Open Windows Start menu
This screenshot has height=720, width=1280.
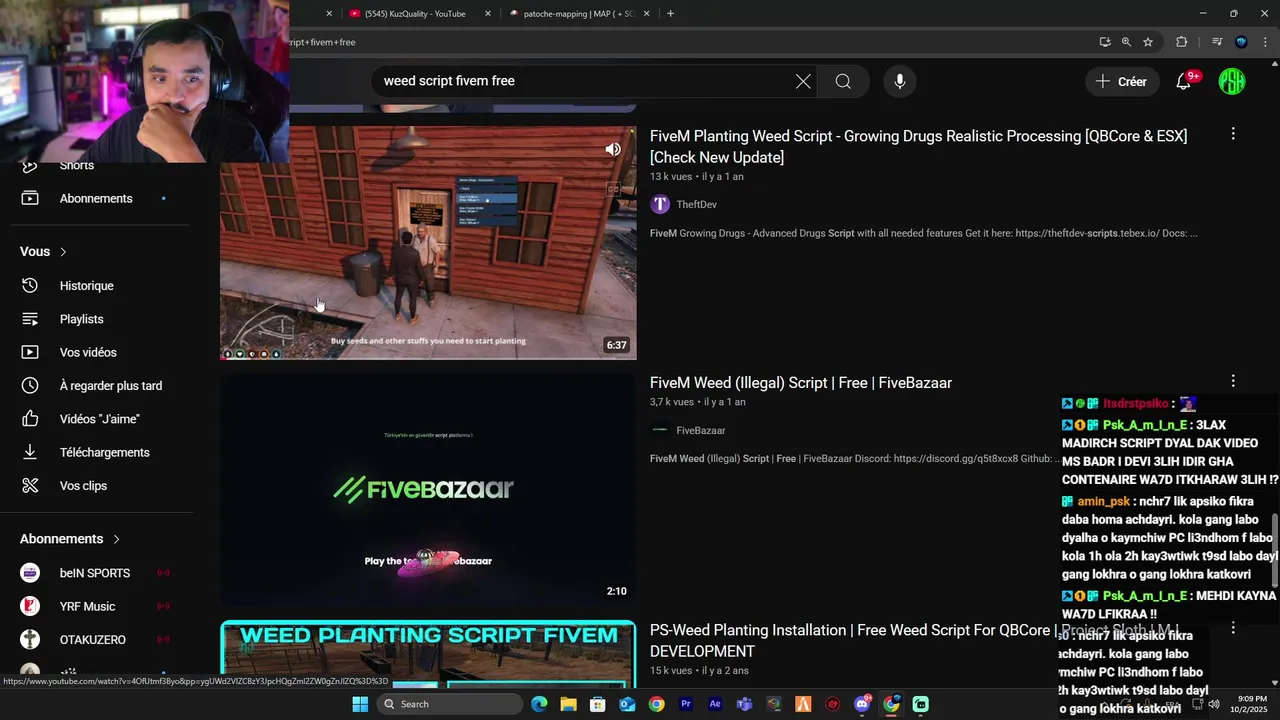coord(360,704)
